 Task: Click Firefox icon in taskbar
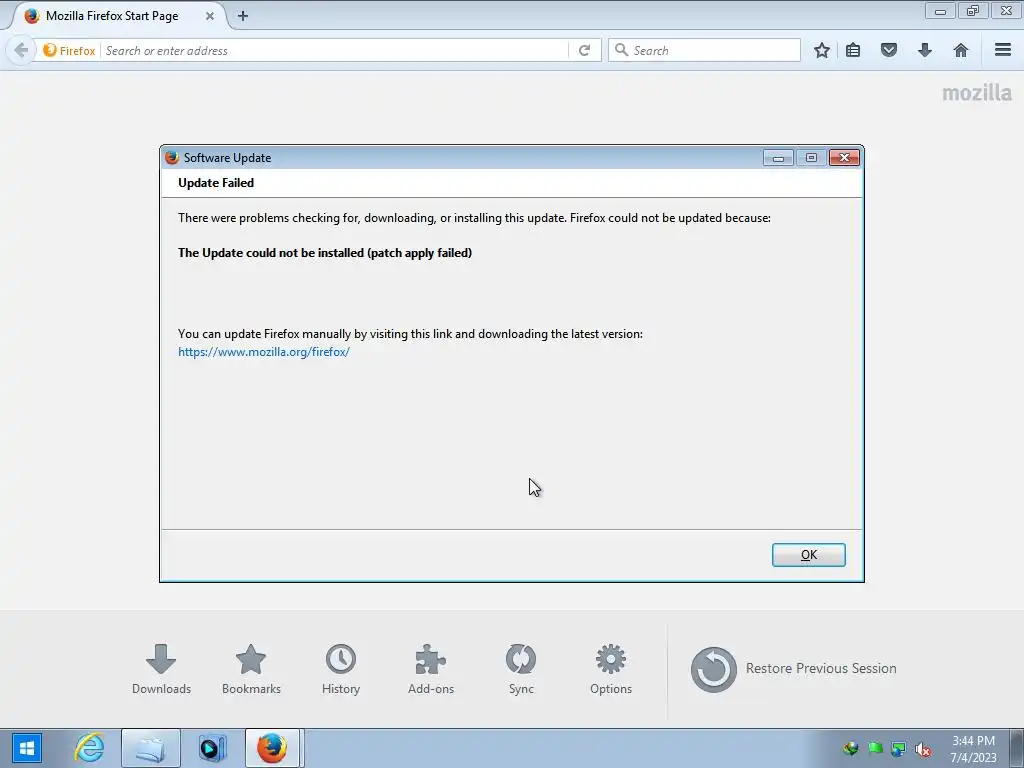tap(272, 748)
